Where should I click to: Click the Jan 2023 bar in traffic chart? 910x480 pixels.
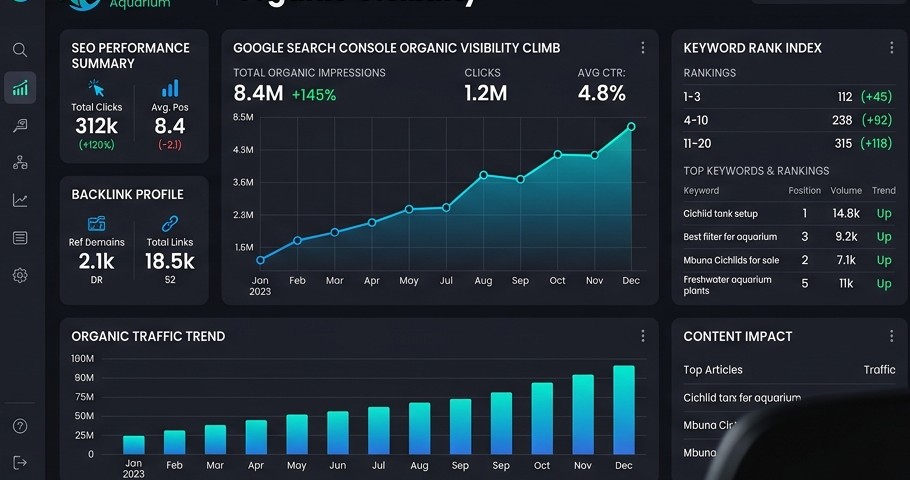click(133, 445)
